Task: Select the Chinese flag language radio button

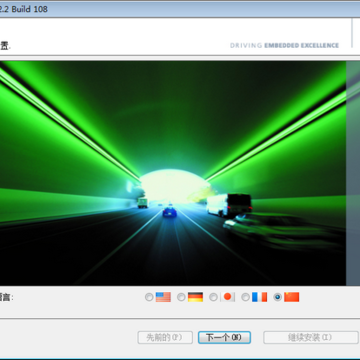Action: (277, 297)
